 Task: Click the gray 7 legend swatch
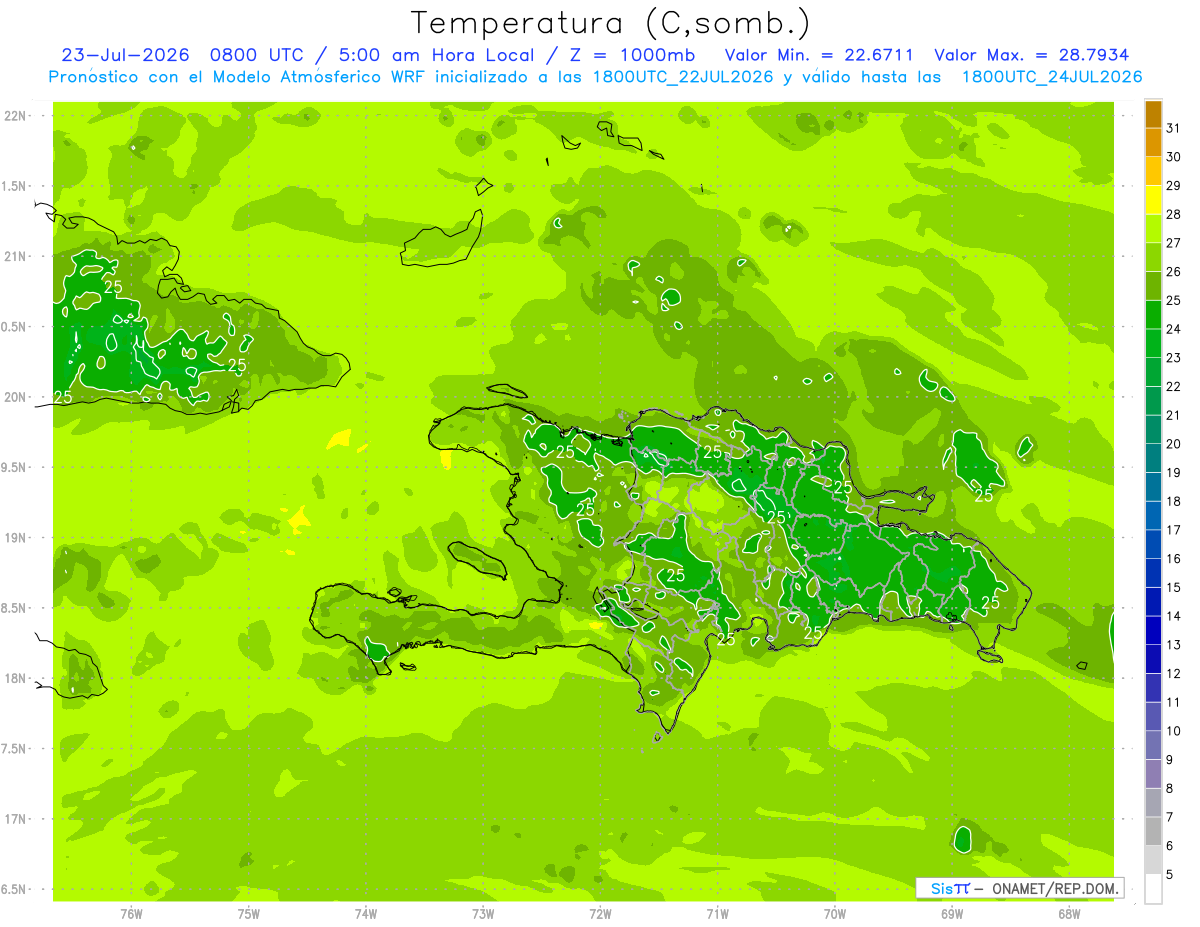(x=1153, y=803)
